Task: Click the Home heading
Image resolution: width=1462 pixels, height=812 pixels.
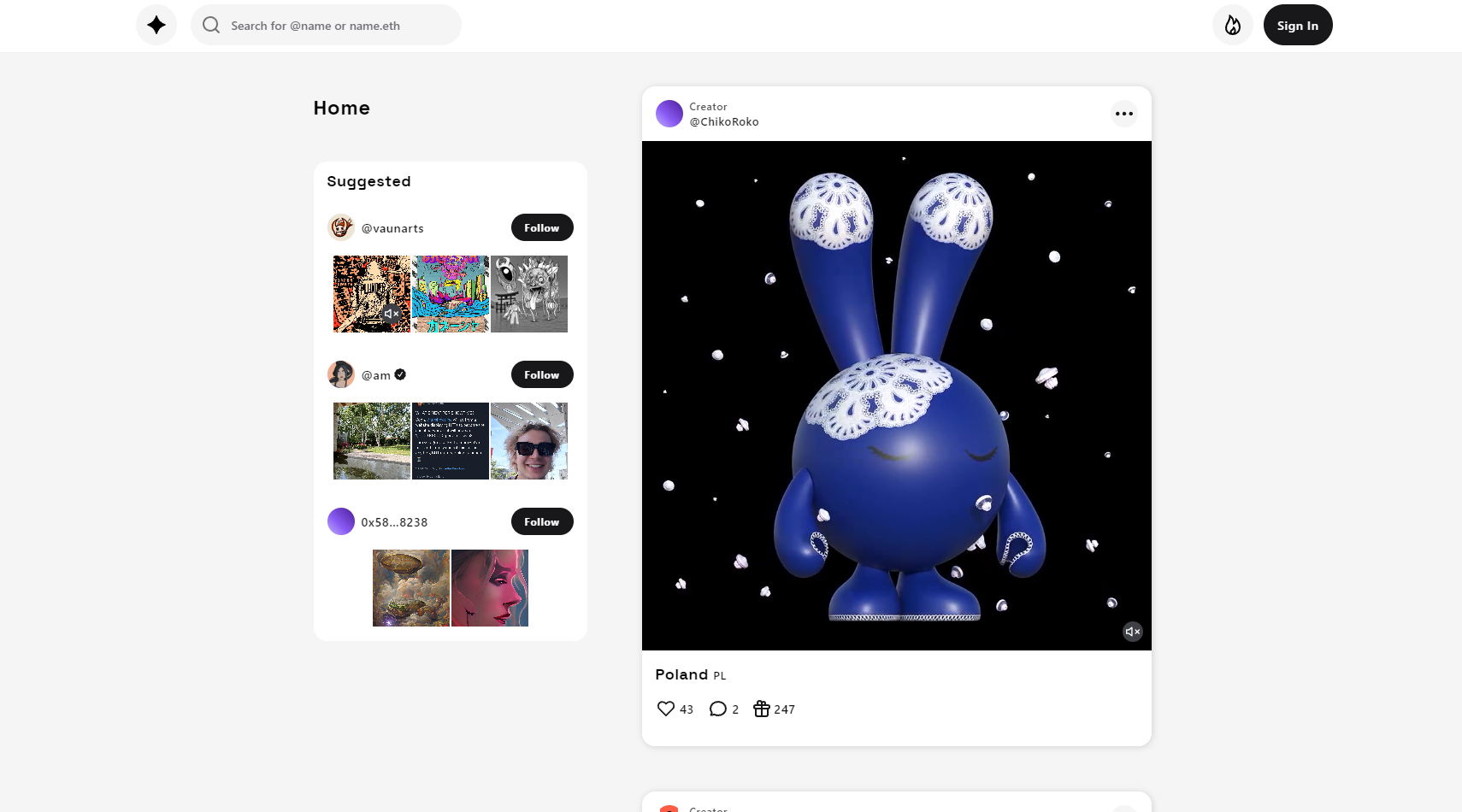Action: click(342, 108)
